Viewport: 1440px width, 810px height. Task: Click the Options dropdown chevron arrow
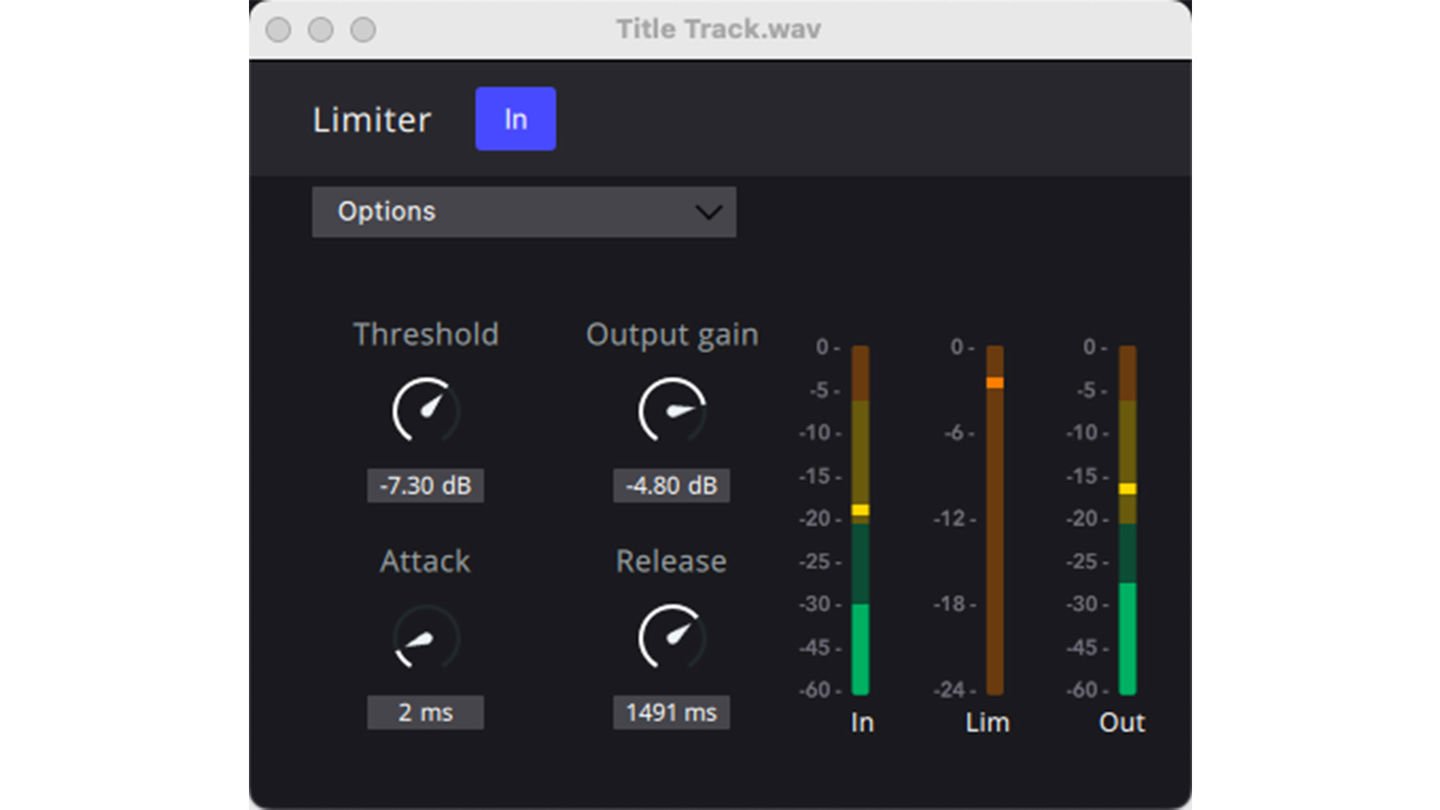pyautogui.click(x=708, y=212)
